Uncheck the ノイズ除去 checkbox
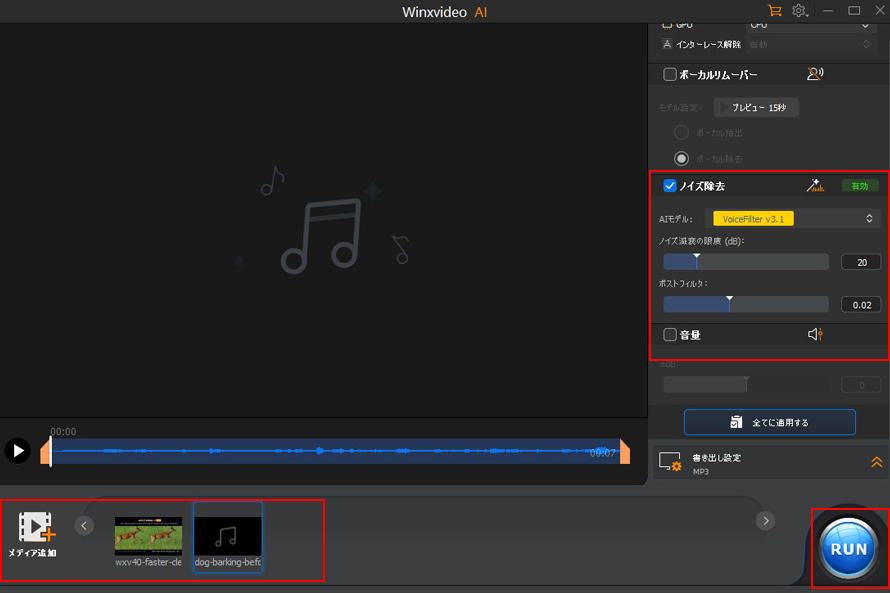Viewport: 890px width, 593px height. click(670, 186)
